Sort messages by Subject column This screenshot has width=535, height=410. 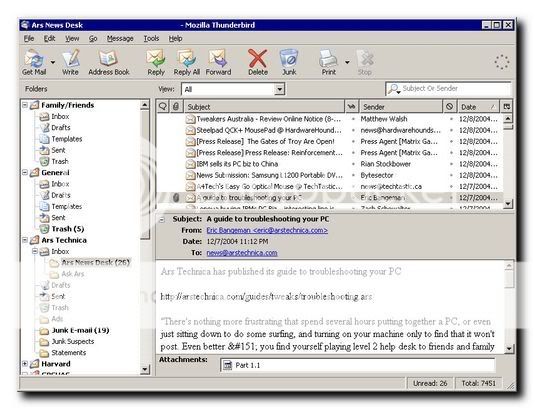click(x=264, y=106)
